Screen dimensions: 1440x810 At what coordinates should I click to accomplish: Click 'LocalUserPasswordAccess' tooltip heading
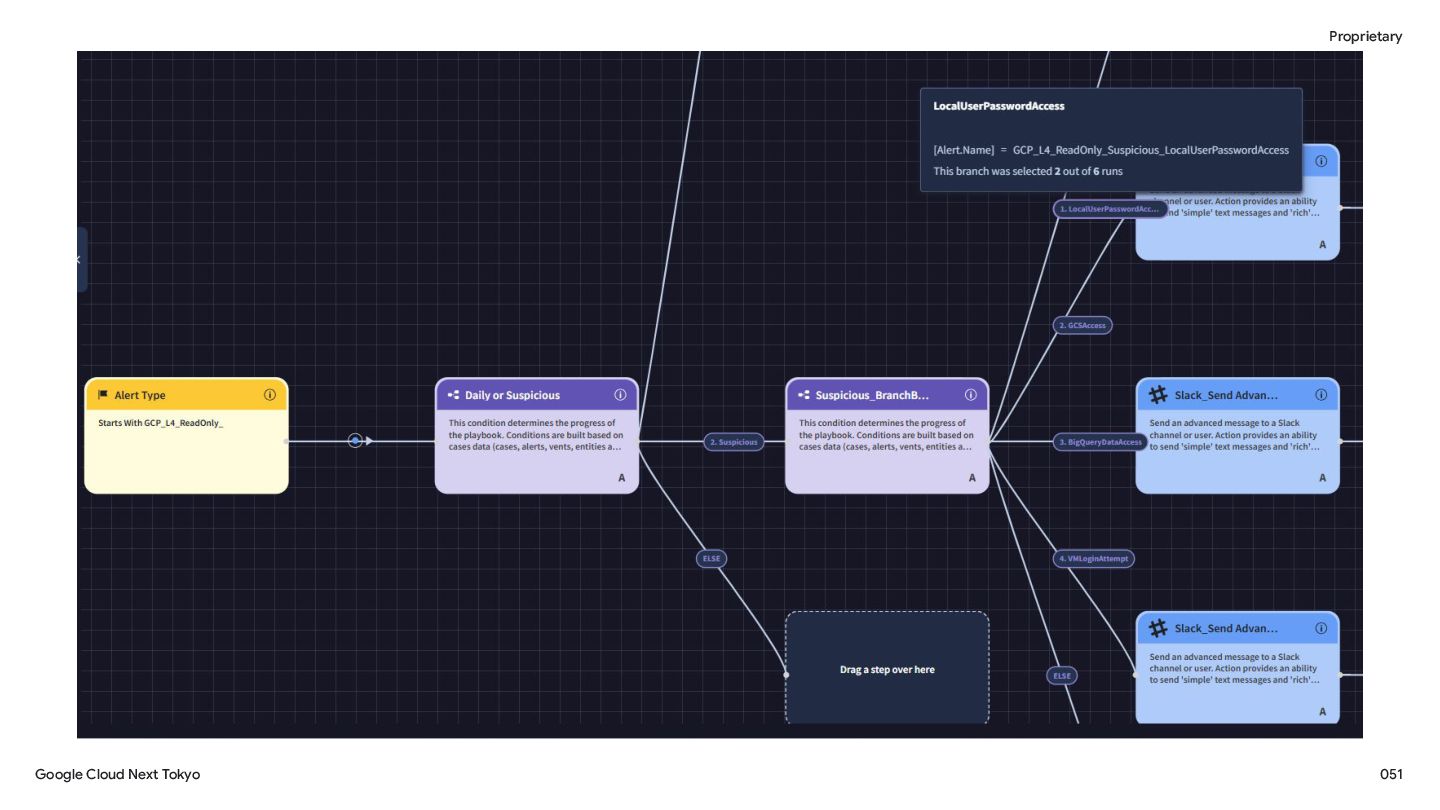(999, 106)
